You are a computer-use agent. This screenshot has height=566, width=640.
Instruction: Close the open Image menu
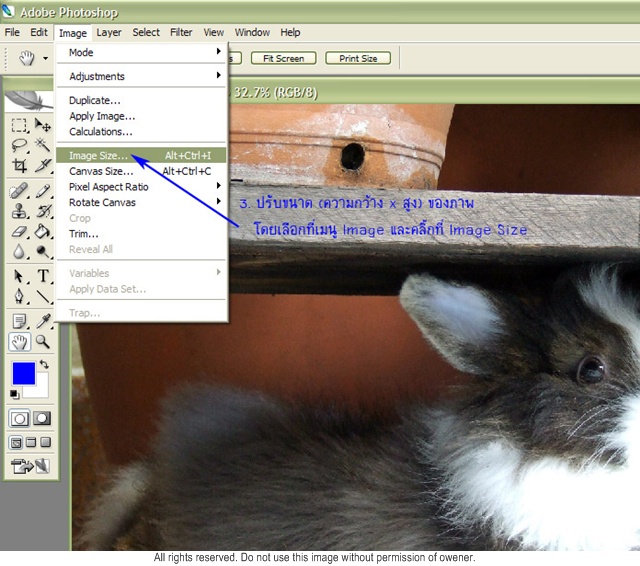(x=73, y=33)
